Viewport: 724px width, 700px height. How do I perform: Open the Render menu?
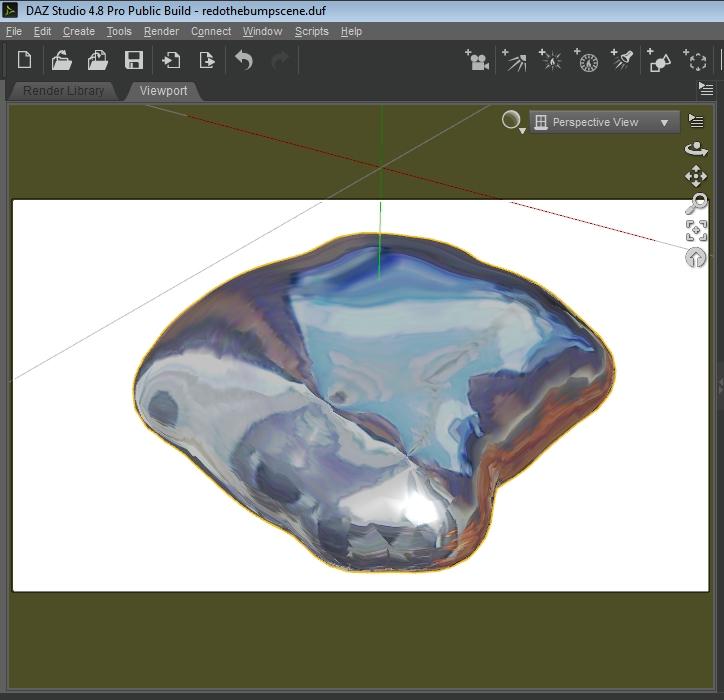[x=161, y=31]
